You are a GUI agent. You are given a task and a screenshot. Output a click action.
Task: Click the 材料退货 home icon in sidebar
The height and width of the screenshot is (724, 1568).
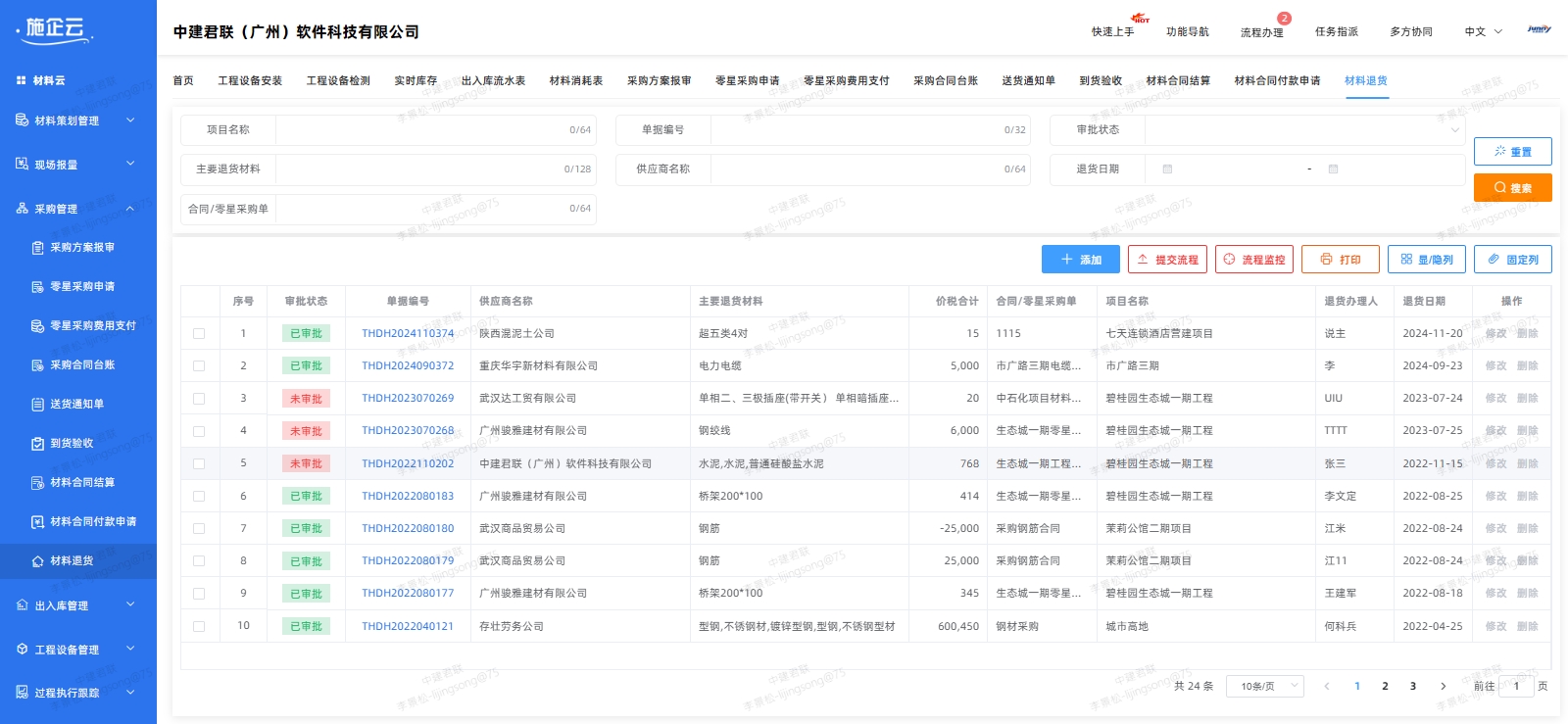pyautogui.click(x=37, y=561)
